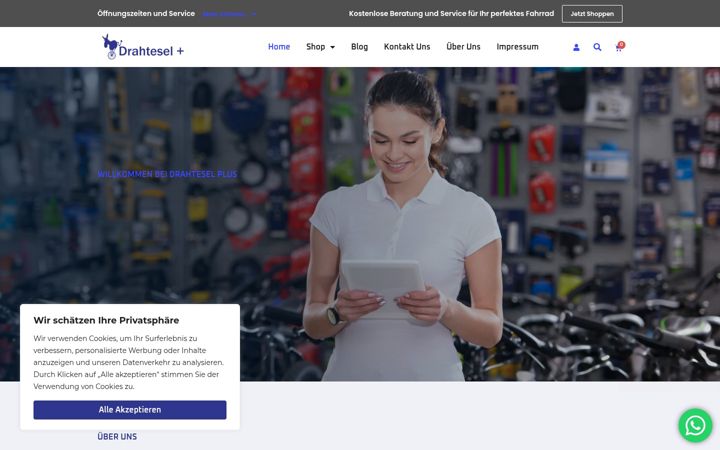Open the Kontakt Uns page
This screenshot has height=450, width=720.
pyautogui.click(x=407, y=46)
